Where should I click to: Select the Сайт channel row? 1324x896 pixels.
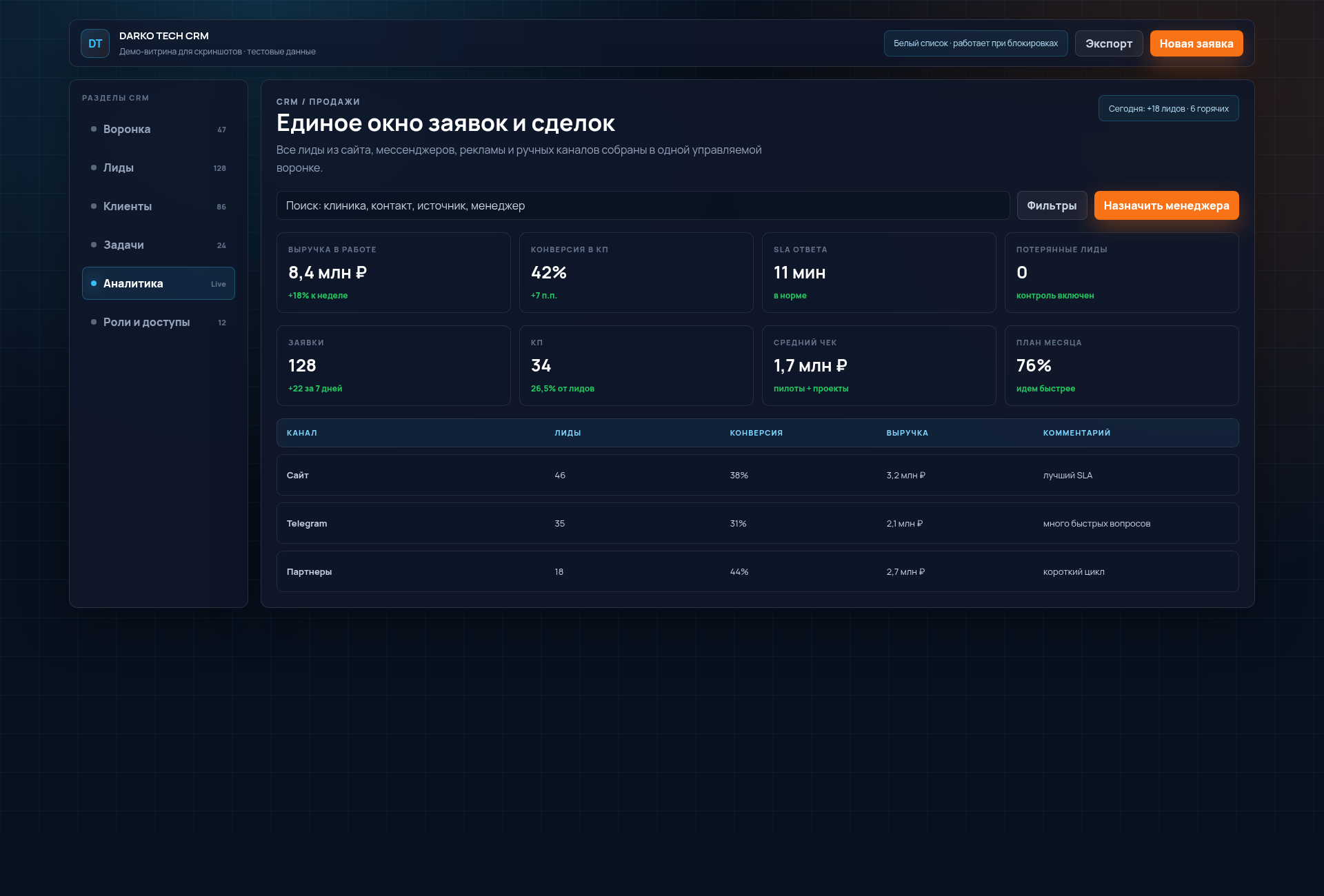758,475
